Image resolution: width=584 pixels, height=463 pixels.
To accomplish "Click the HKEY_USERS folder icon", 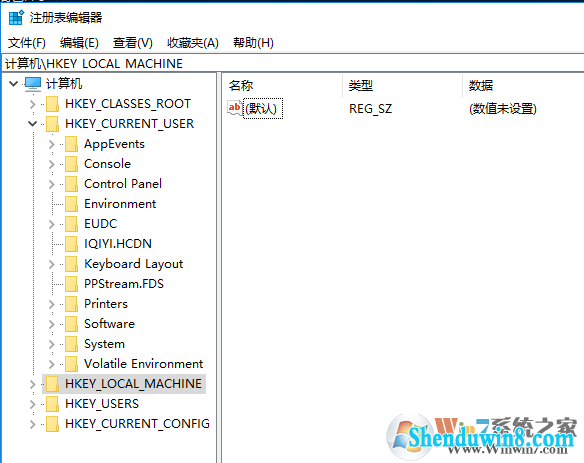I will pyautogui.click(x=52, y=404).
